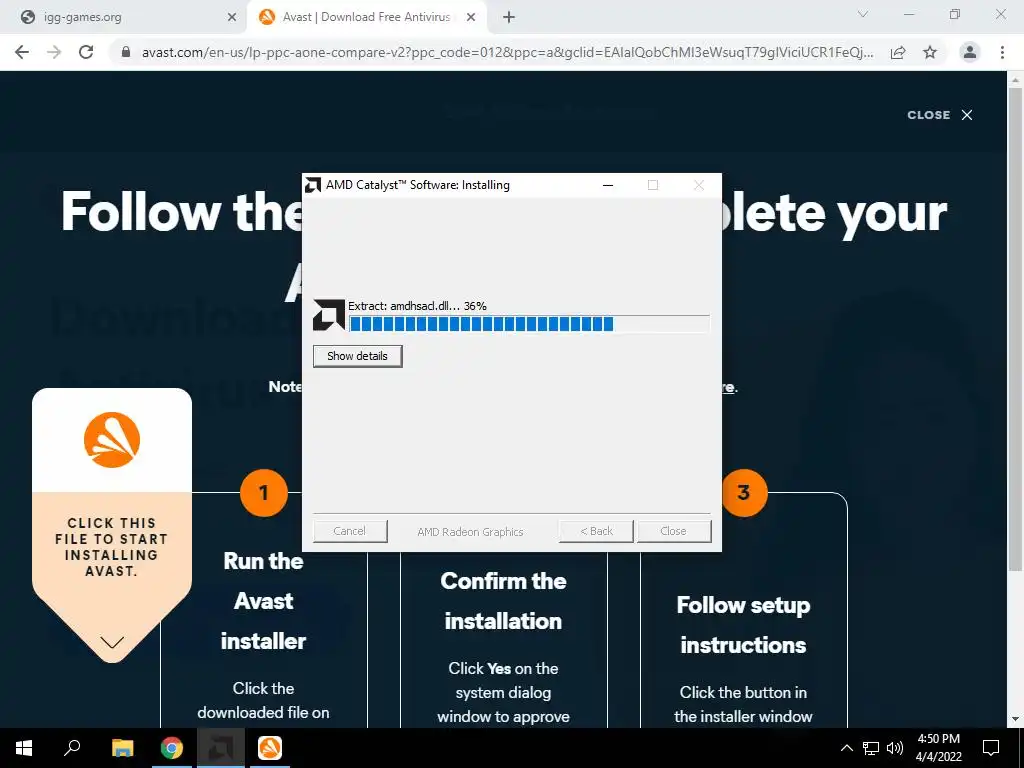This screenshot has height=768, width=1024.
Task: Click the AMD logo beside the progress bar
Action: (x=328, y=315)
